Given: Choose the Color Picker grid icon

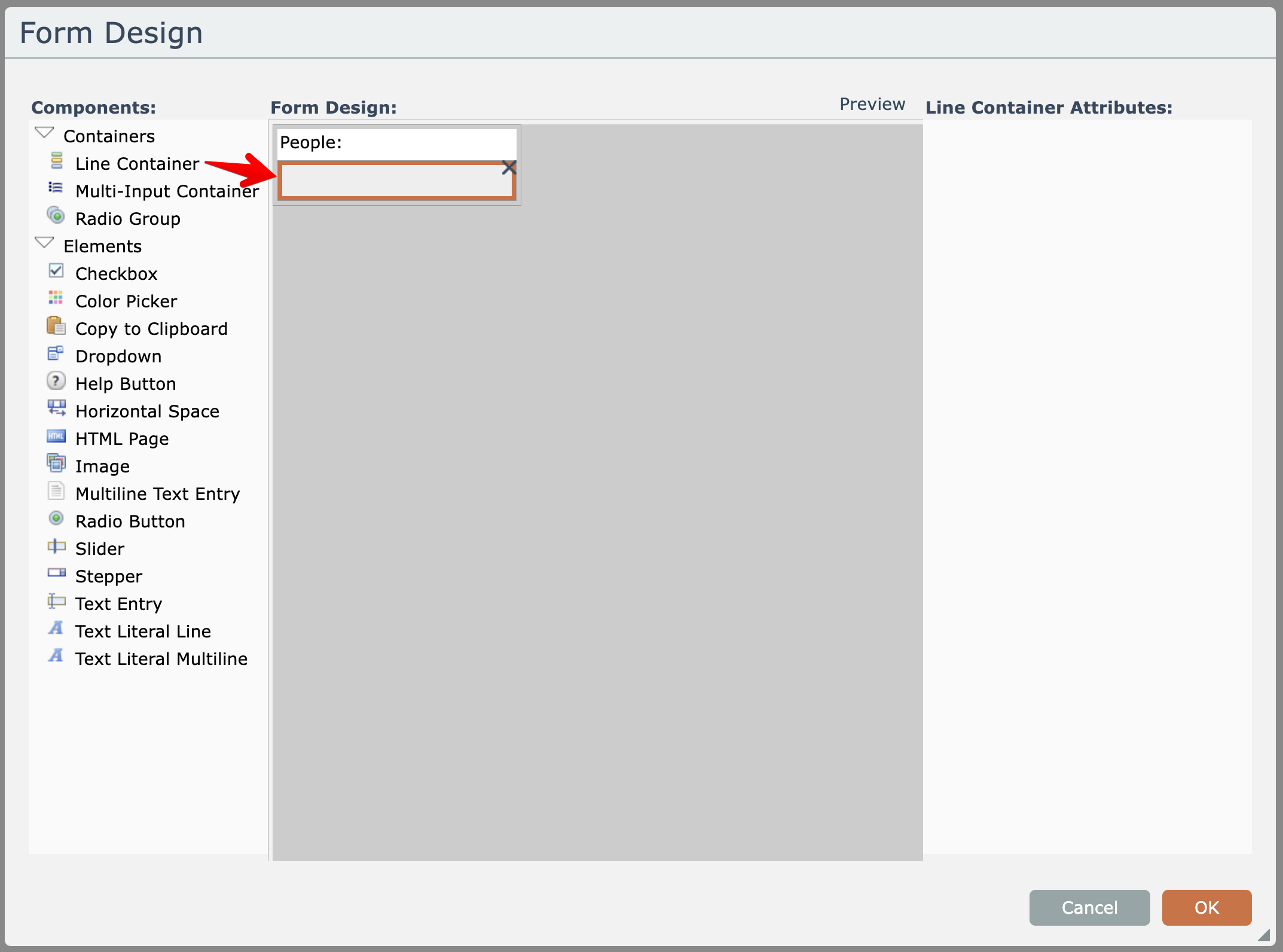Looking at the screenshot, I should [x=56, y=298].
